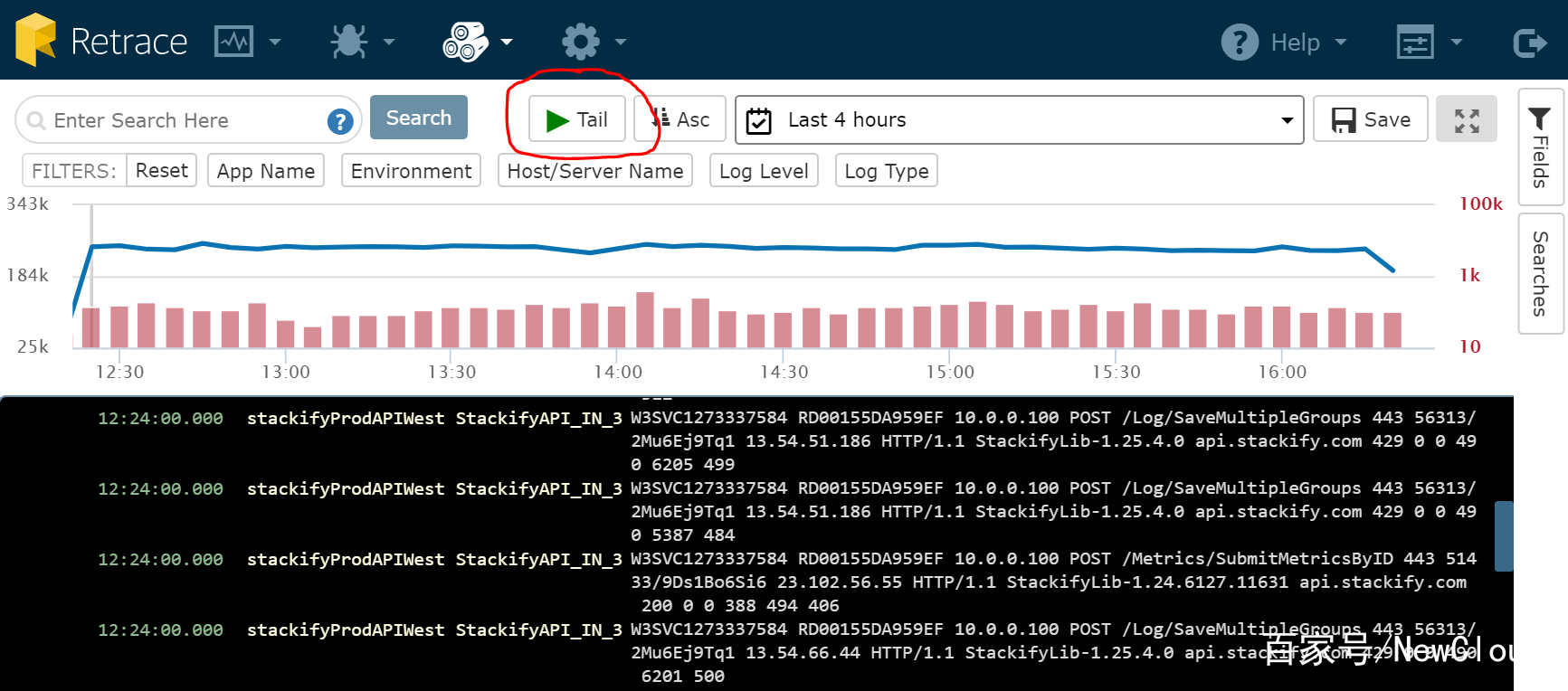Click the Save button label
1568x691 pixels.
(1387, 119)
